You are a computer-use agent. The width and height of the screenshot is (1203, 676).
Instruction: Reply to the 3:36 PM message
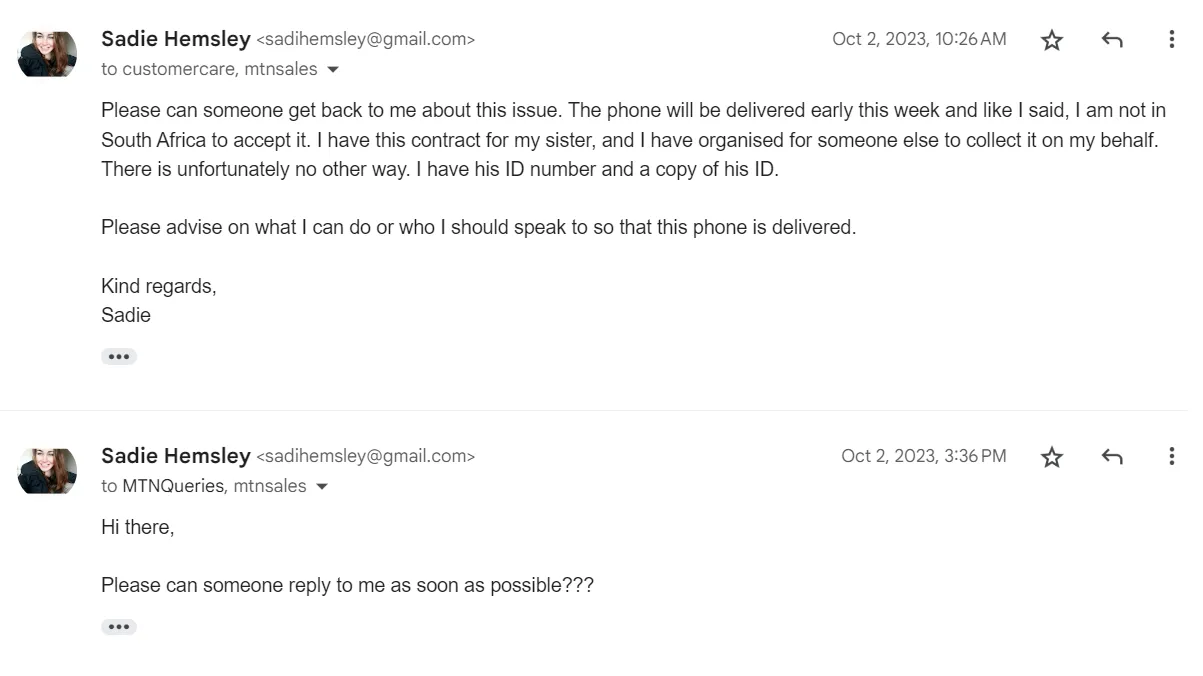[1111, 457]
